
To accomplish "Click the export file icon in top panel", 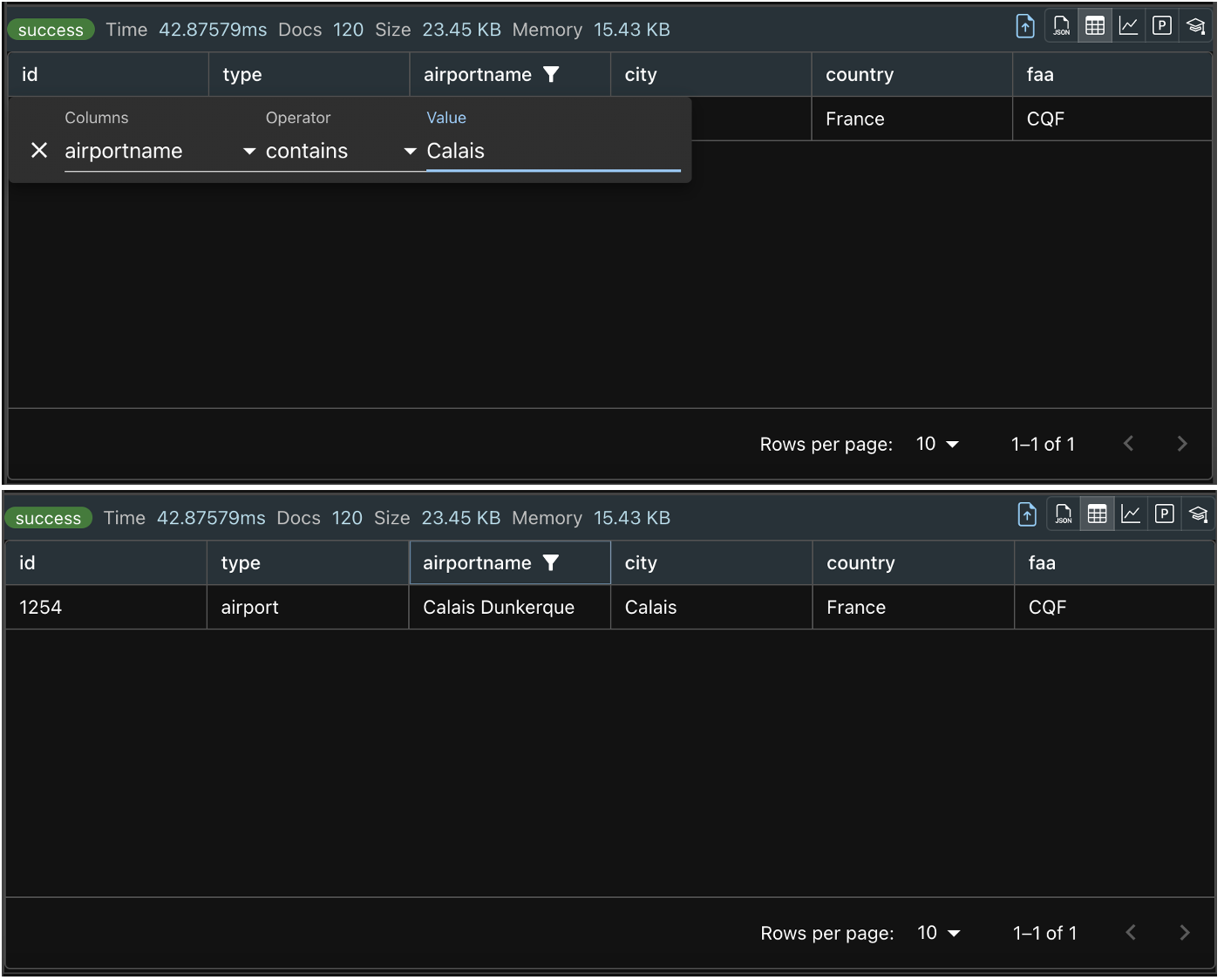I will point(1025,26).
